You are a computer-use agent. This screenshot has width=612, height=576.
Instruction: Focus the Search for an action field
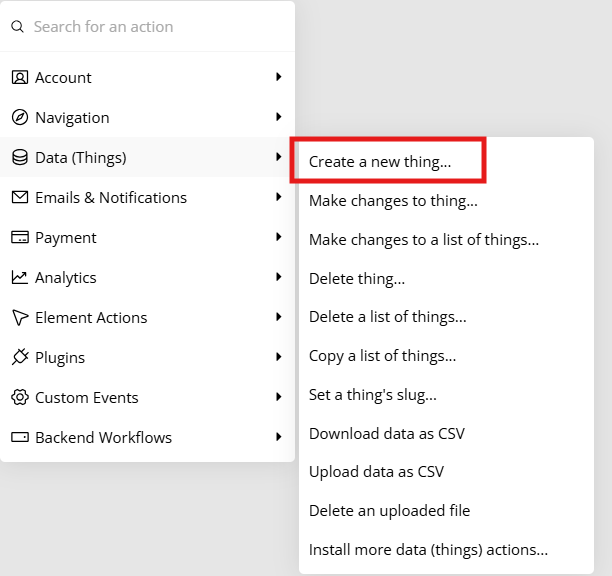147,27
